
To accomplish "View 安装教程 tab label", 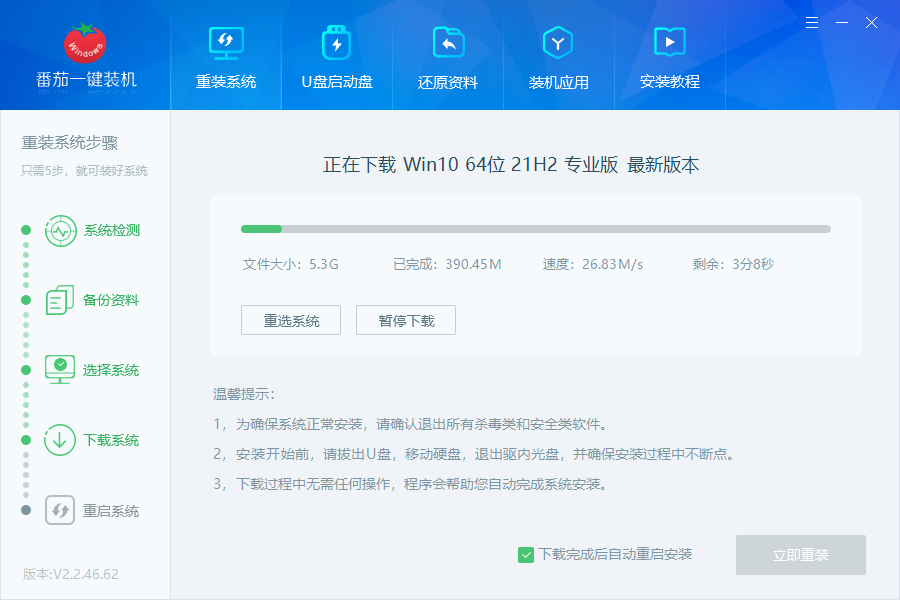I will [x=670, y=82].
